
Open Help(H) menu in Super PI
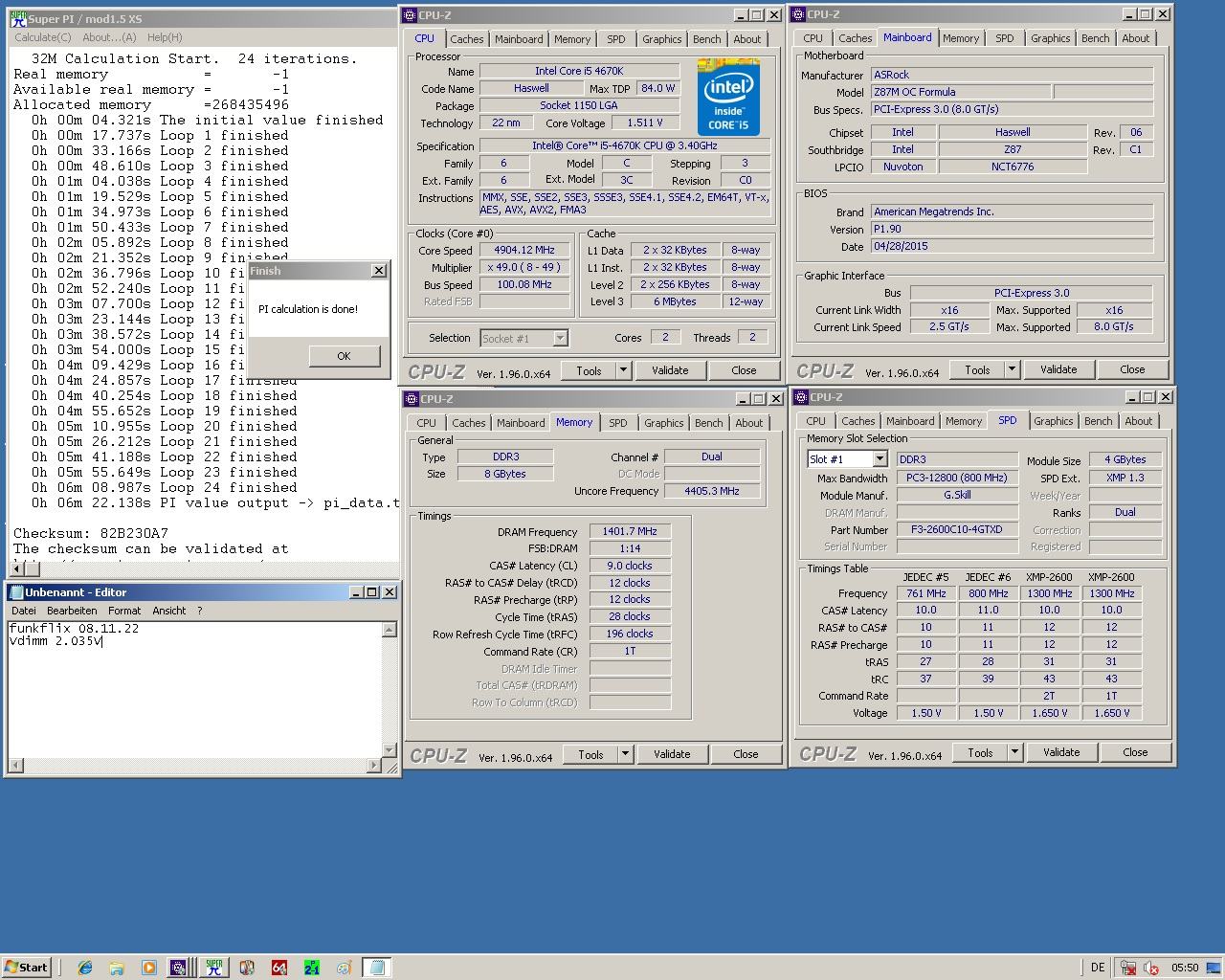(165, 37)
